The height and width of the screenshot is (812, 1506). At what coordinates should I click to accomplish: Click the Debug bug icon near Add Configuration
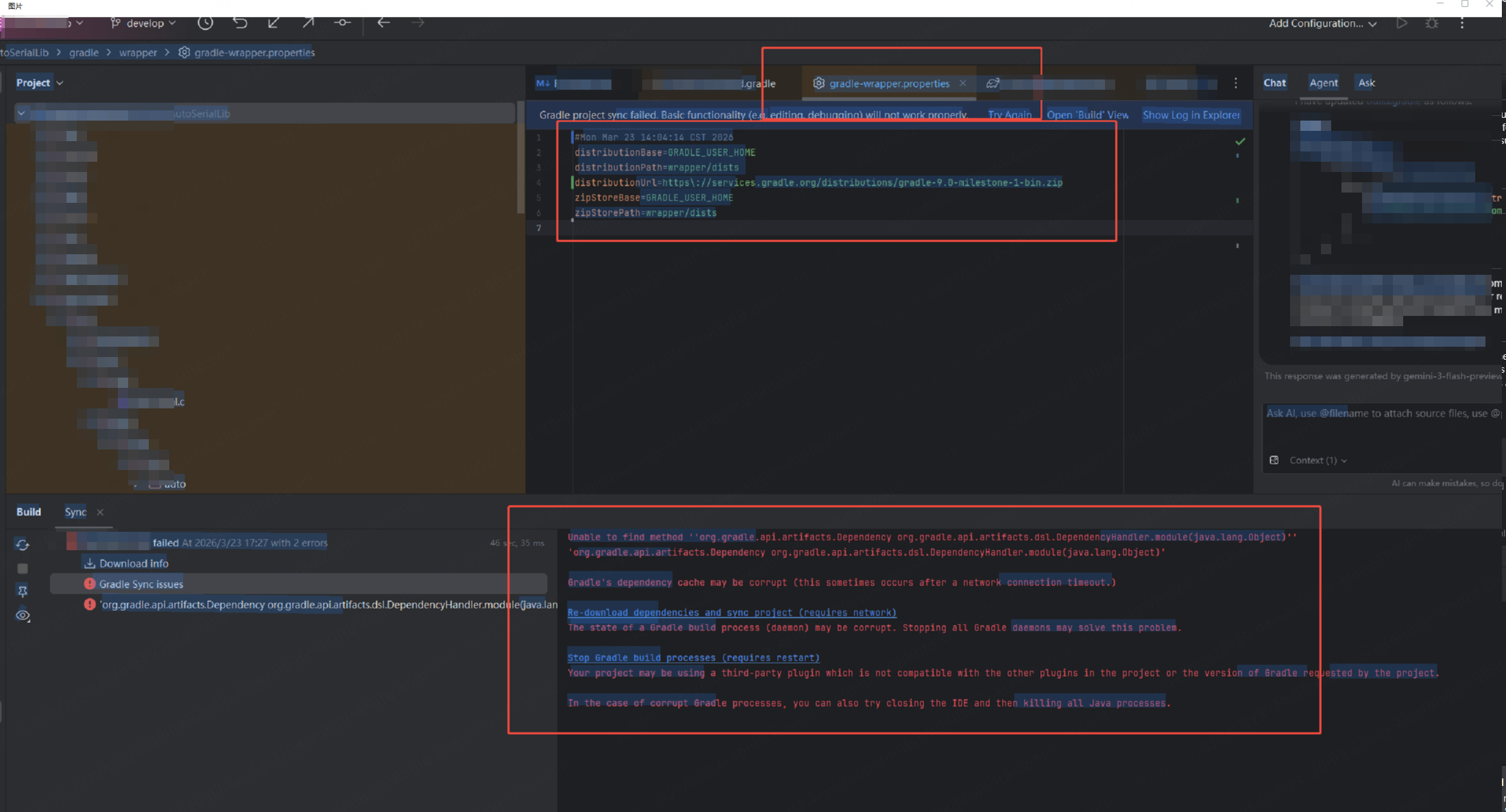tap(1432, 23)
